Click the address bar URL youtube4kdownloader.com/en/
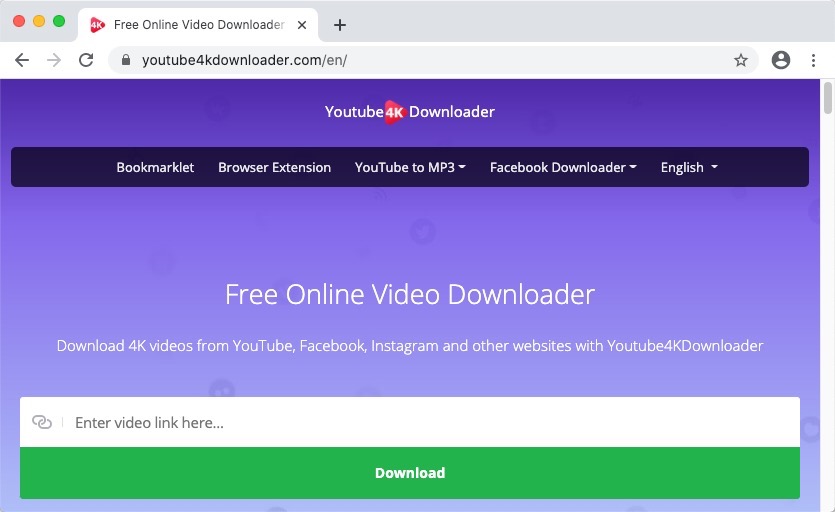 click(x=244, y=60)
